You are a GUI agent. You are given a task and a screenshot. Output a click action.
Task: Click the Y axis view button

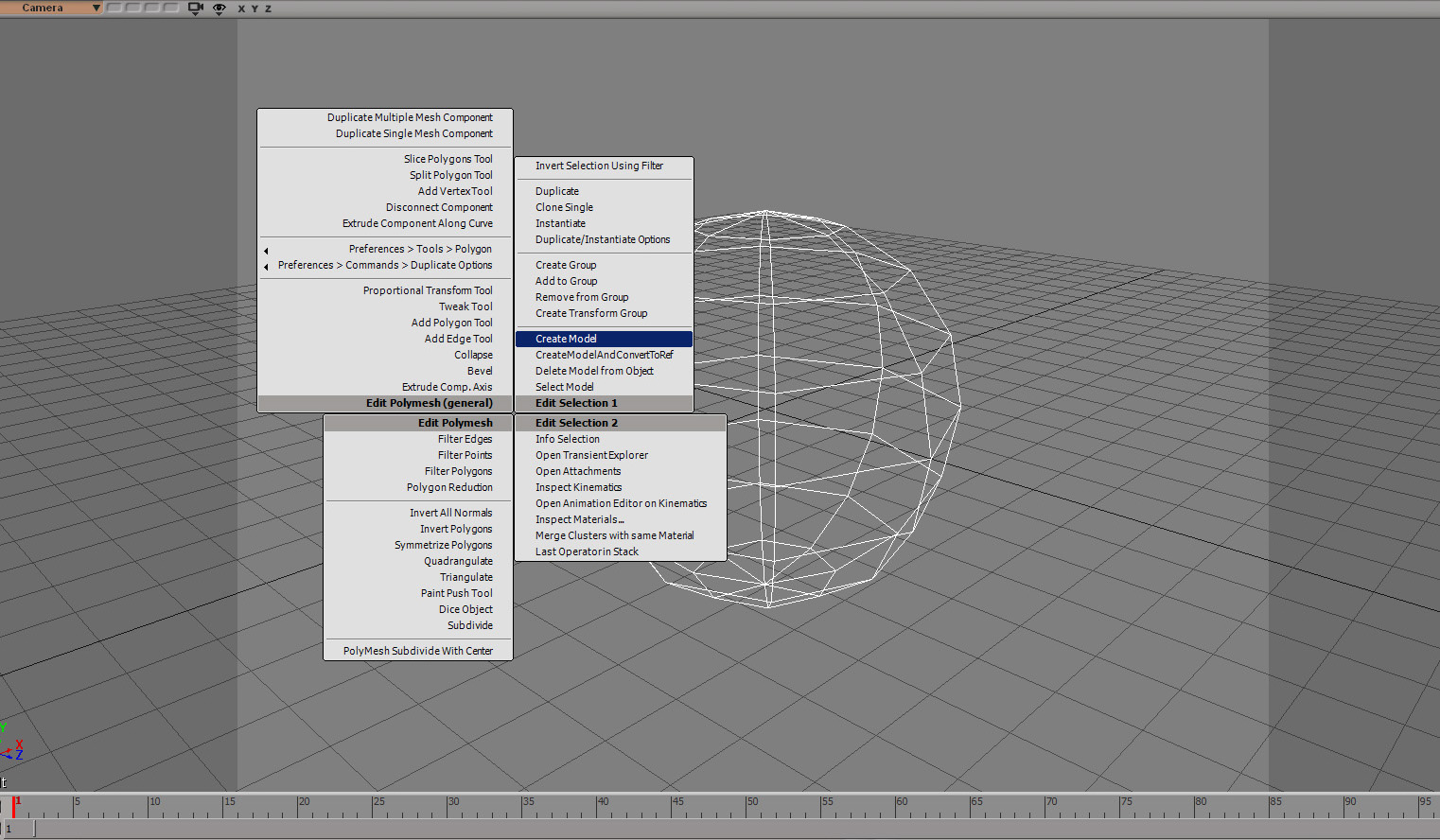[255, 9]
